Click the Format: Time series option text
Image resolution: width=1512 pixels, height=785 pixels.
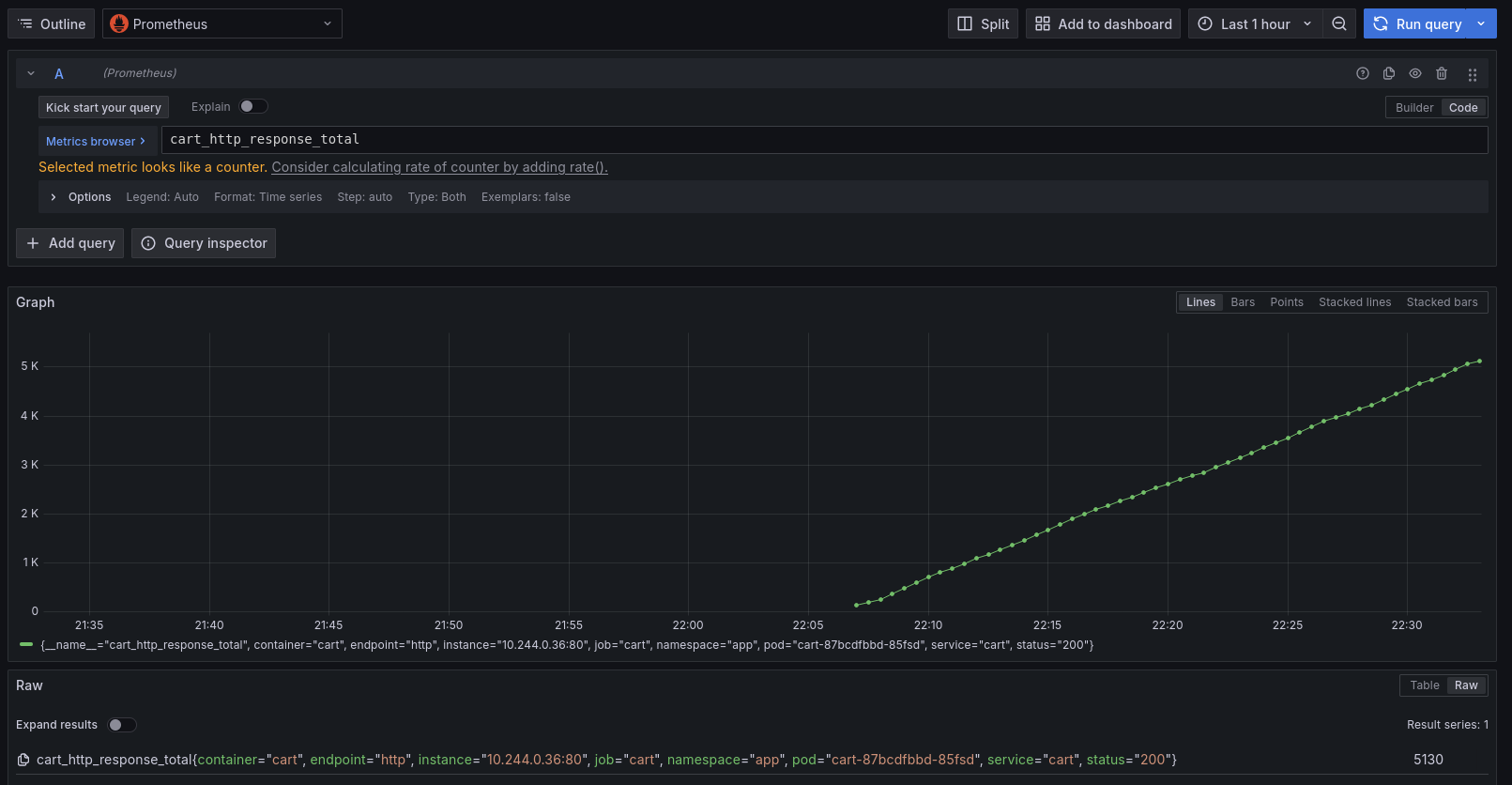pos(267,197)
